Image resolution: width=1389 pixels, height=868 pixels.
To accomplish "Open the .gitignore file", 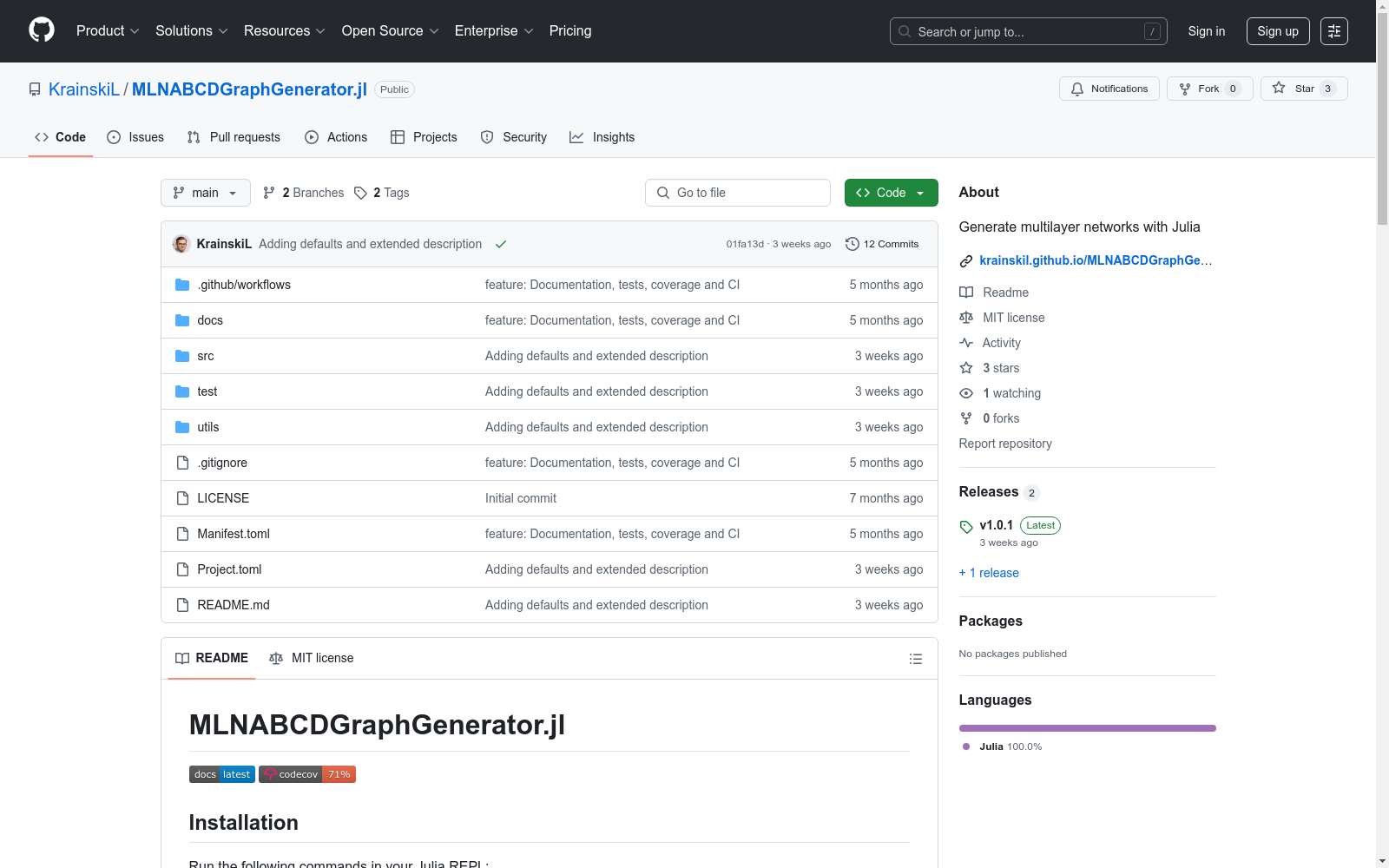I will pyautogui.click(x=222, y=463).
